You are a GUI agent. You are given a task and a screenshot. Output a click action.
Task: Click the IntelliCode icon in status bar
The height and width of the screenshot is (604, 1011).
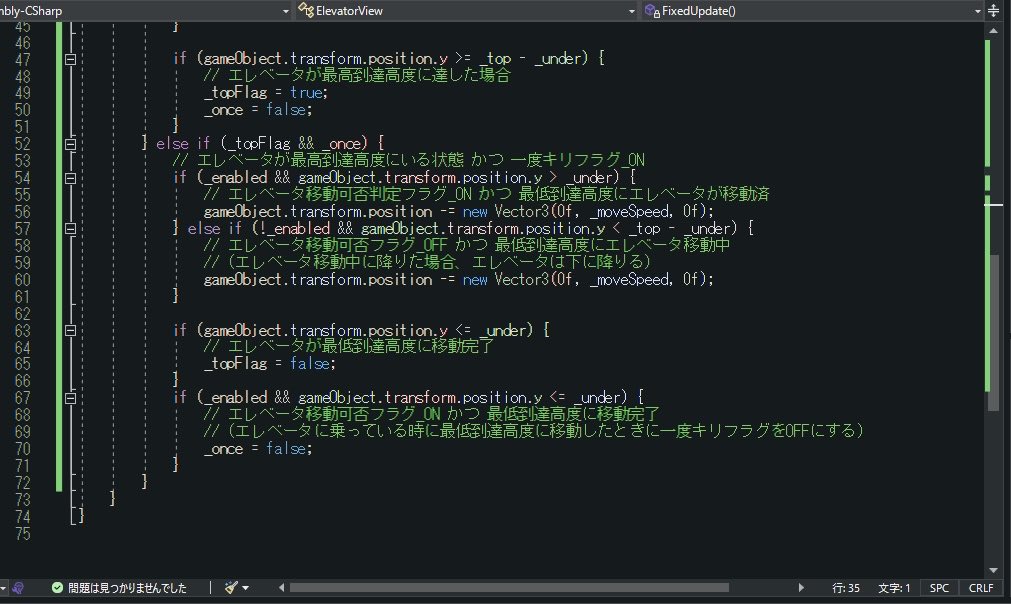(x=18, y=587)
